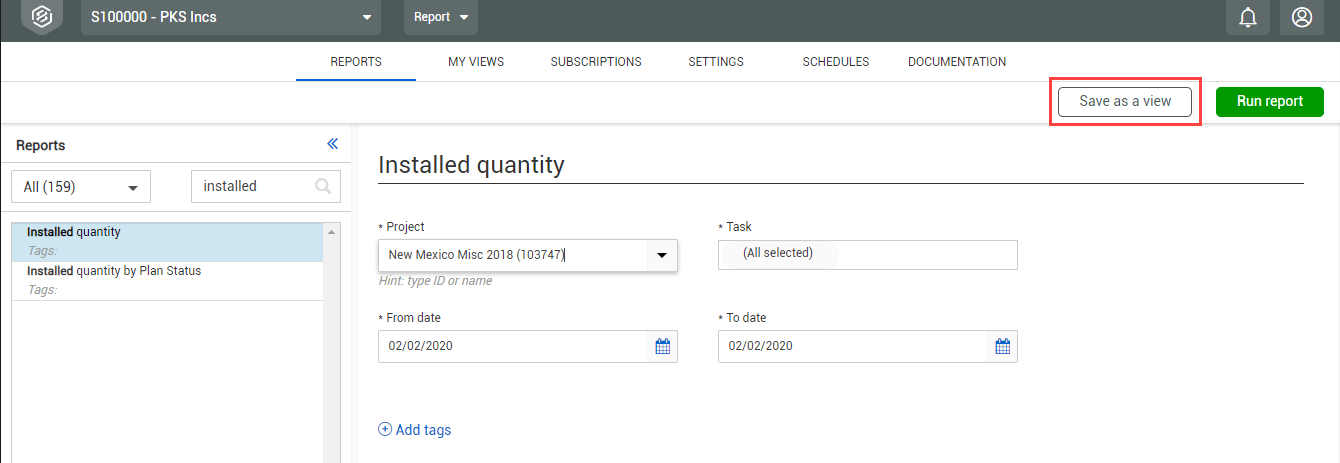Open the To date calendar picker icon

(1002, 346)
